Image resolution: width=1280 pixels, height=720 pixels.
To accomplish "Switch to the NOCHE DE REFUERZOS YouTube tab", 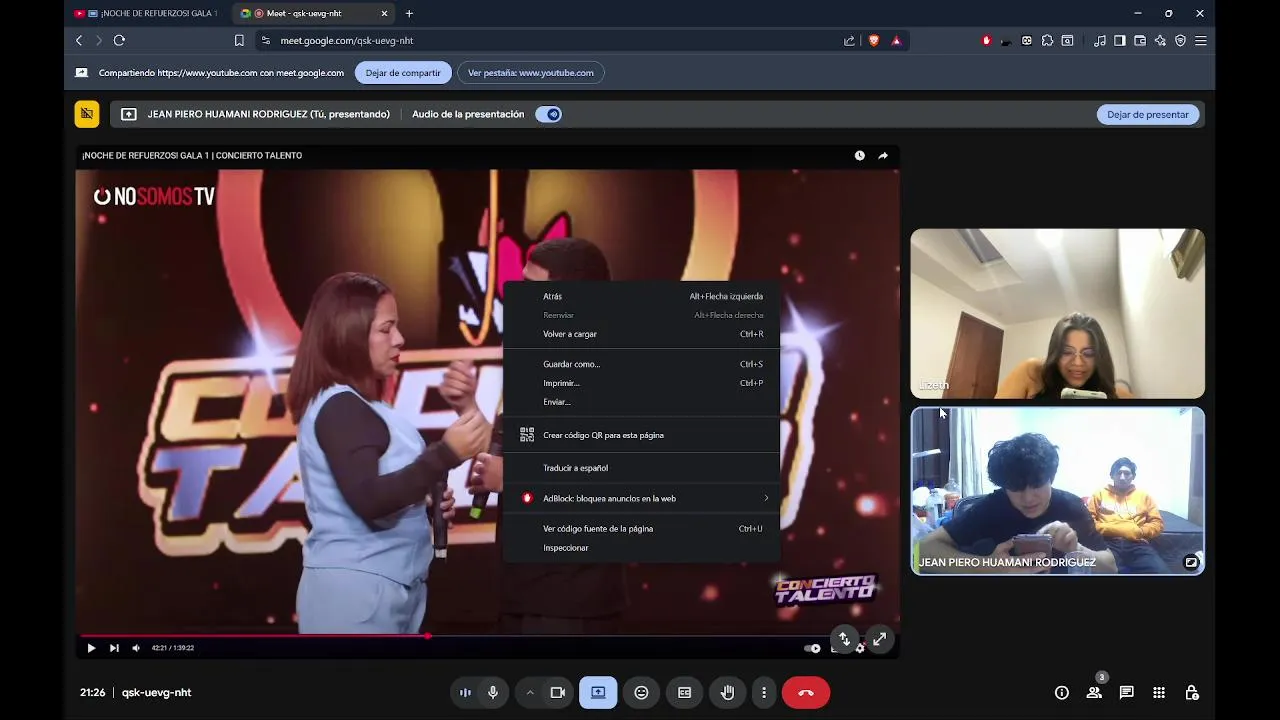I will coord(145,13).
